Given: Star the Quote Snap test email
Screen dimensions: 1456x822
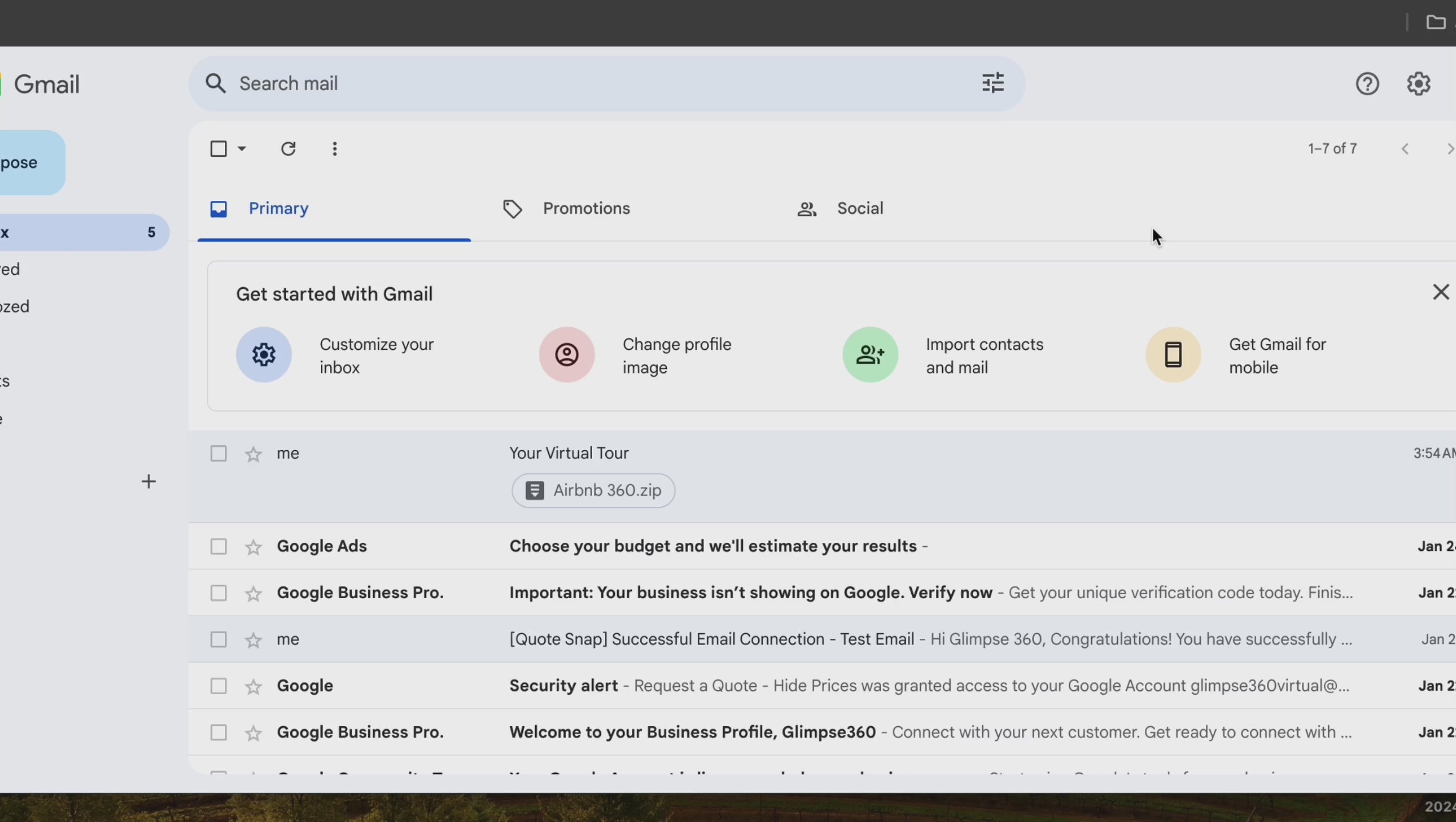Looking at the screenshot, I should (253, 640).
